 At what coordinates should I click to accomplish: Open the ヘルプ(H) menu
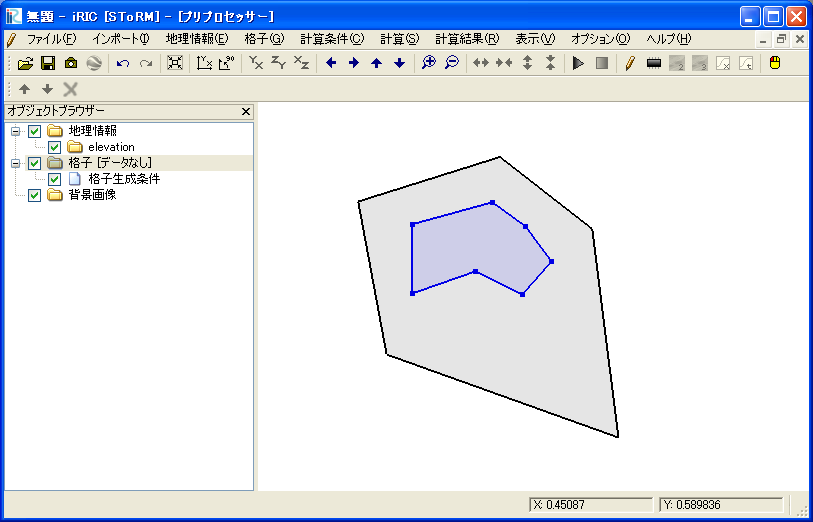coord(669,39)
